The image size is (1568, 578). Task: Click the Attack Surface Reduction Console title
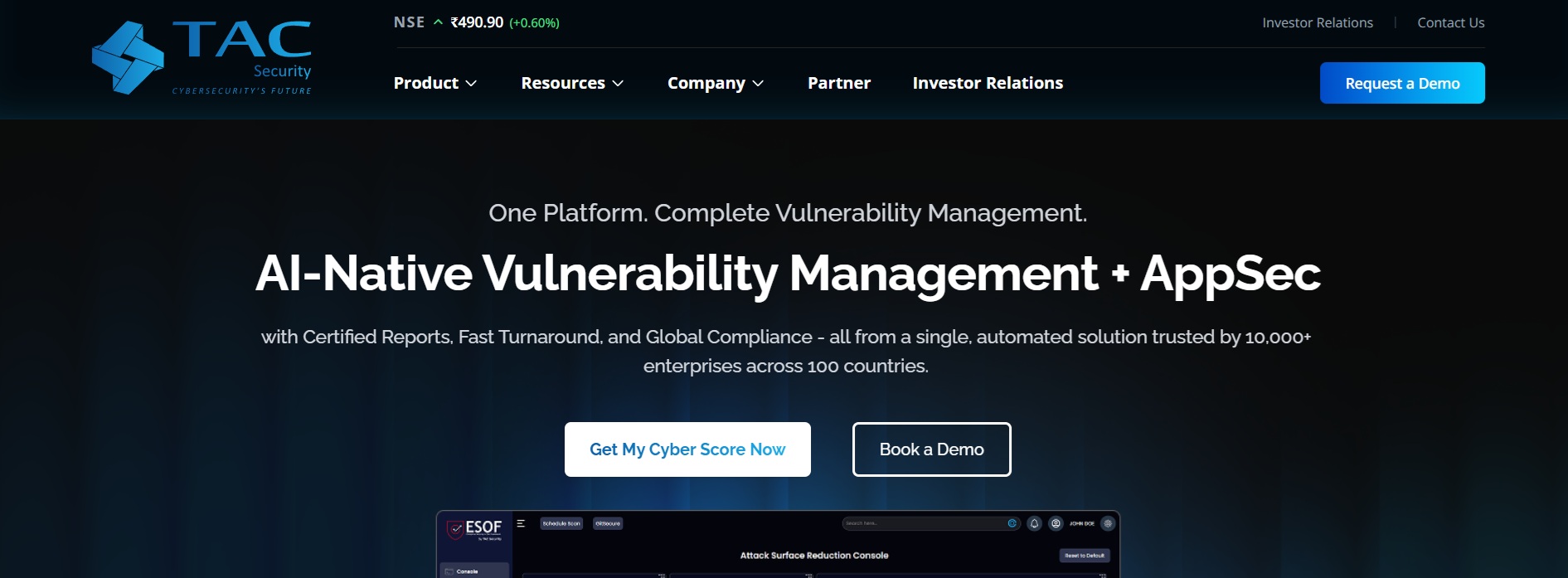click(814, 556)
